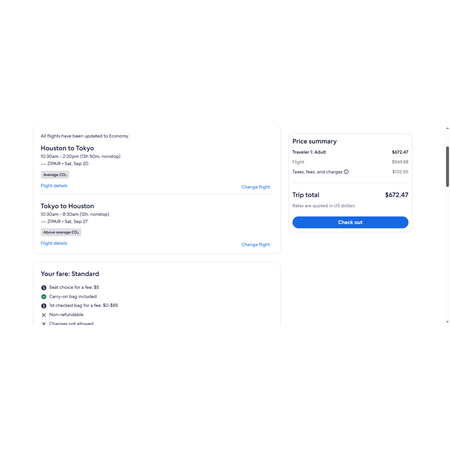Click the Above average CO₂ badge

point(61,232)
